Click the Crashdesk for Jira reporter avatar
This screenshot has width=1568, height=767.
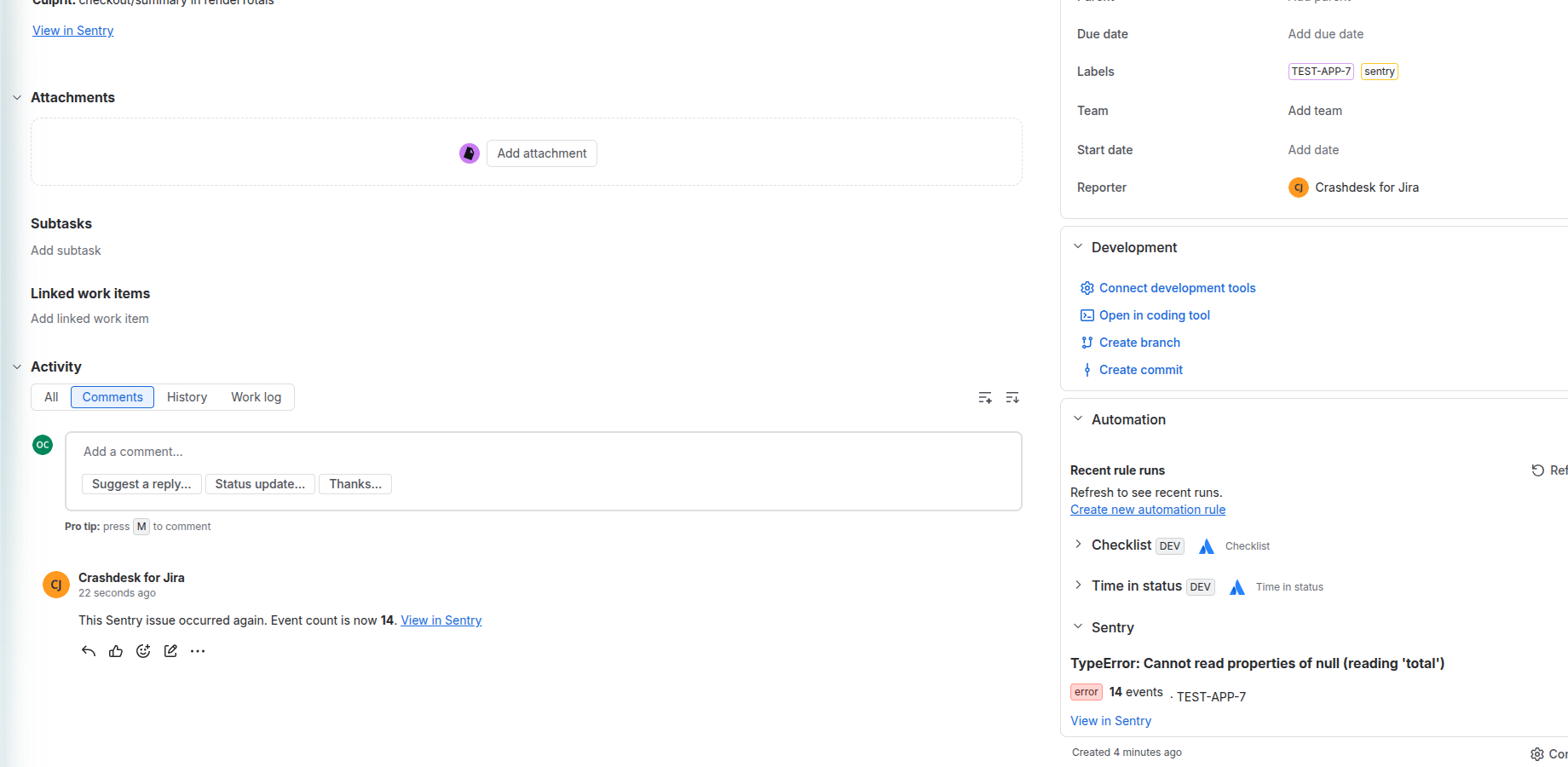coord(1299,187)
